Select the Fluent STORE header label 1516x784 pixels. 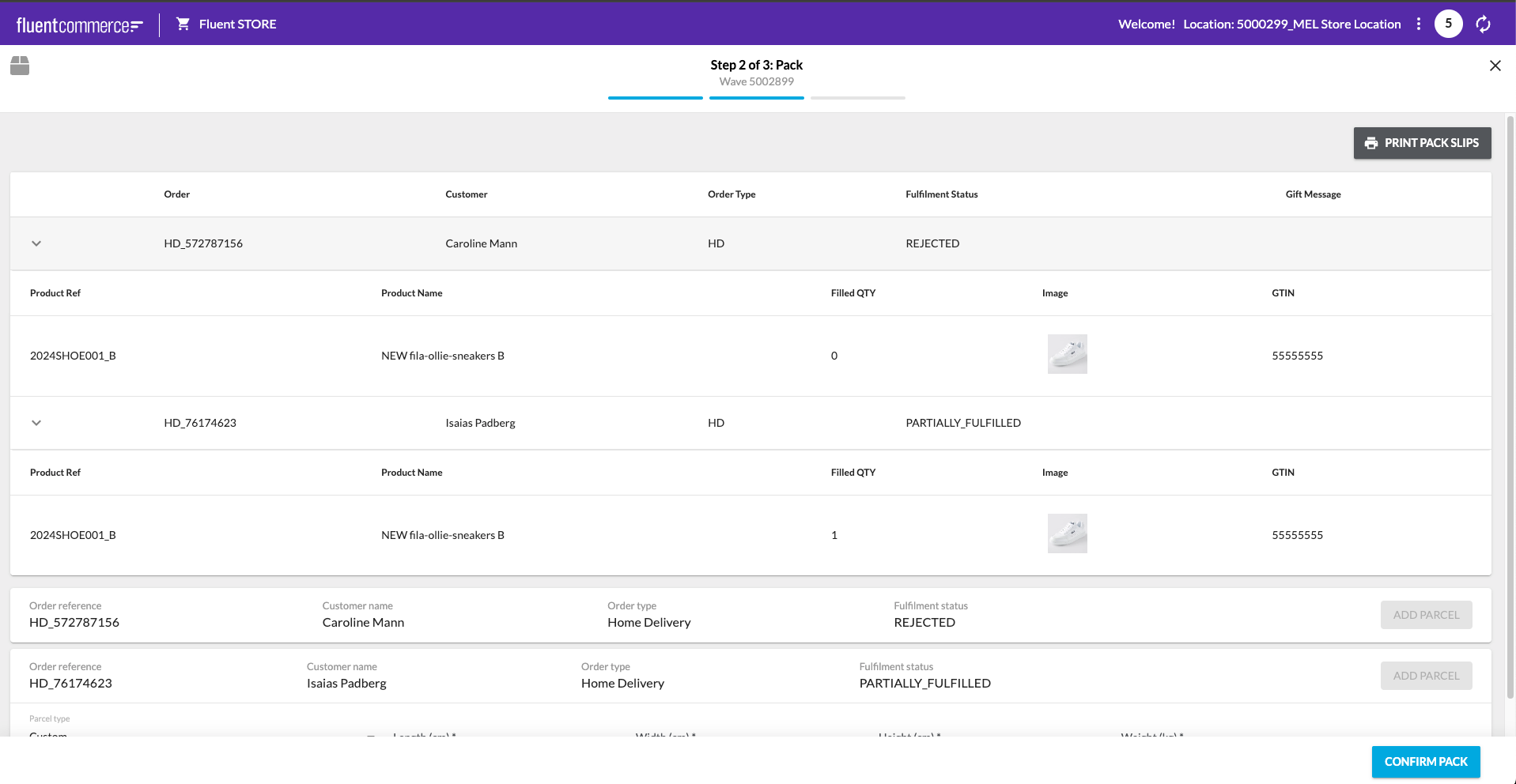pyautogui.click(x=237, y=24)
